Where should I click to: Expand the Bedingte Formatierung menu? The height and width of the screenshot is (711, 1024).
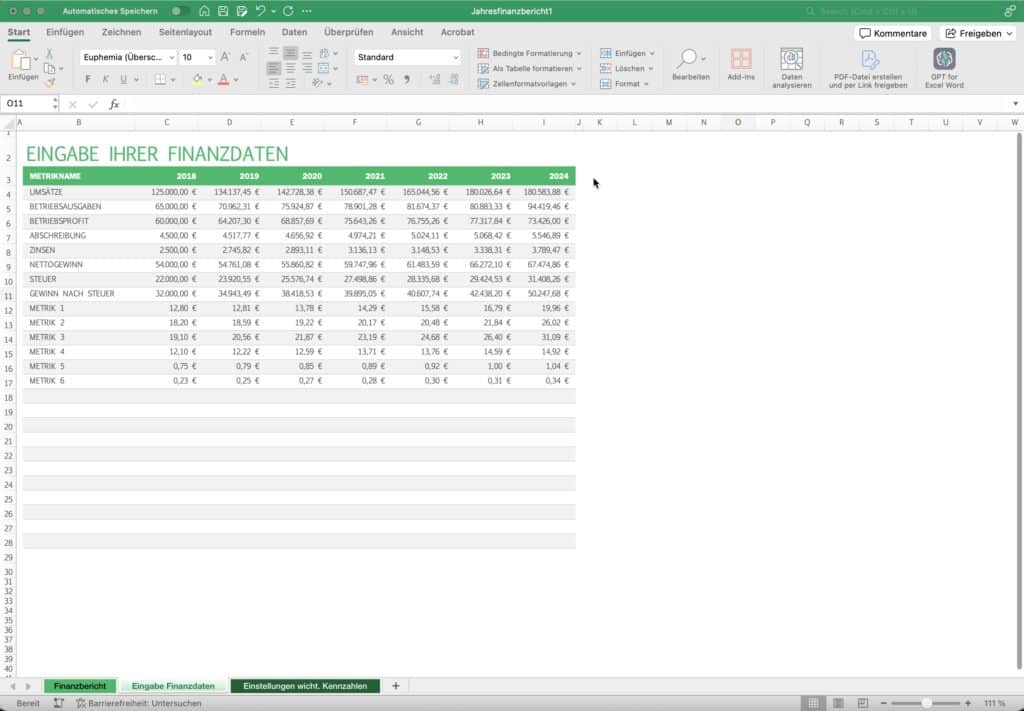coord(530,53)
